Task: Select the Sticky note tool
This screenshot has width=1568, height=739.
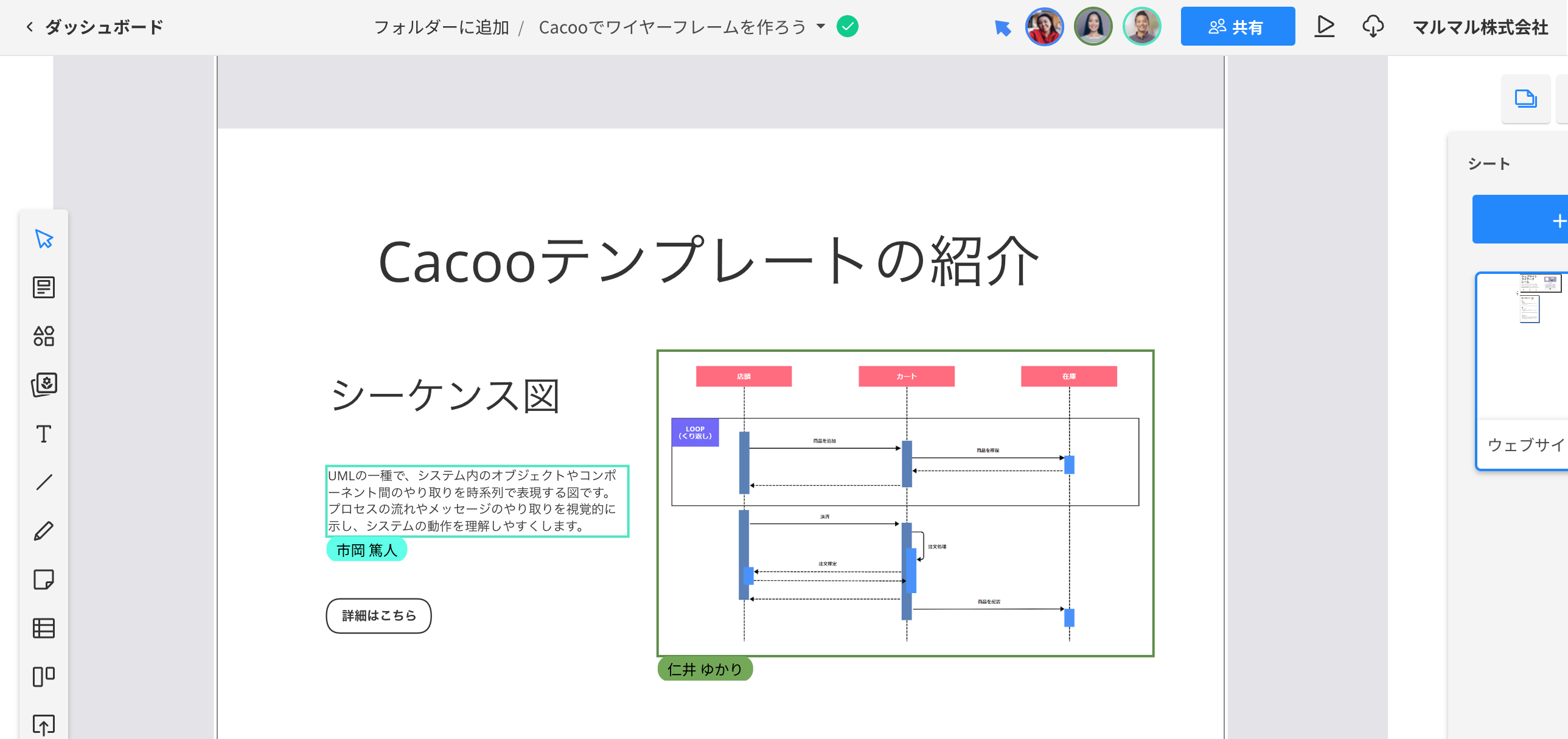Action: tap(44, 580)
